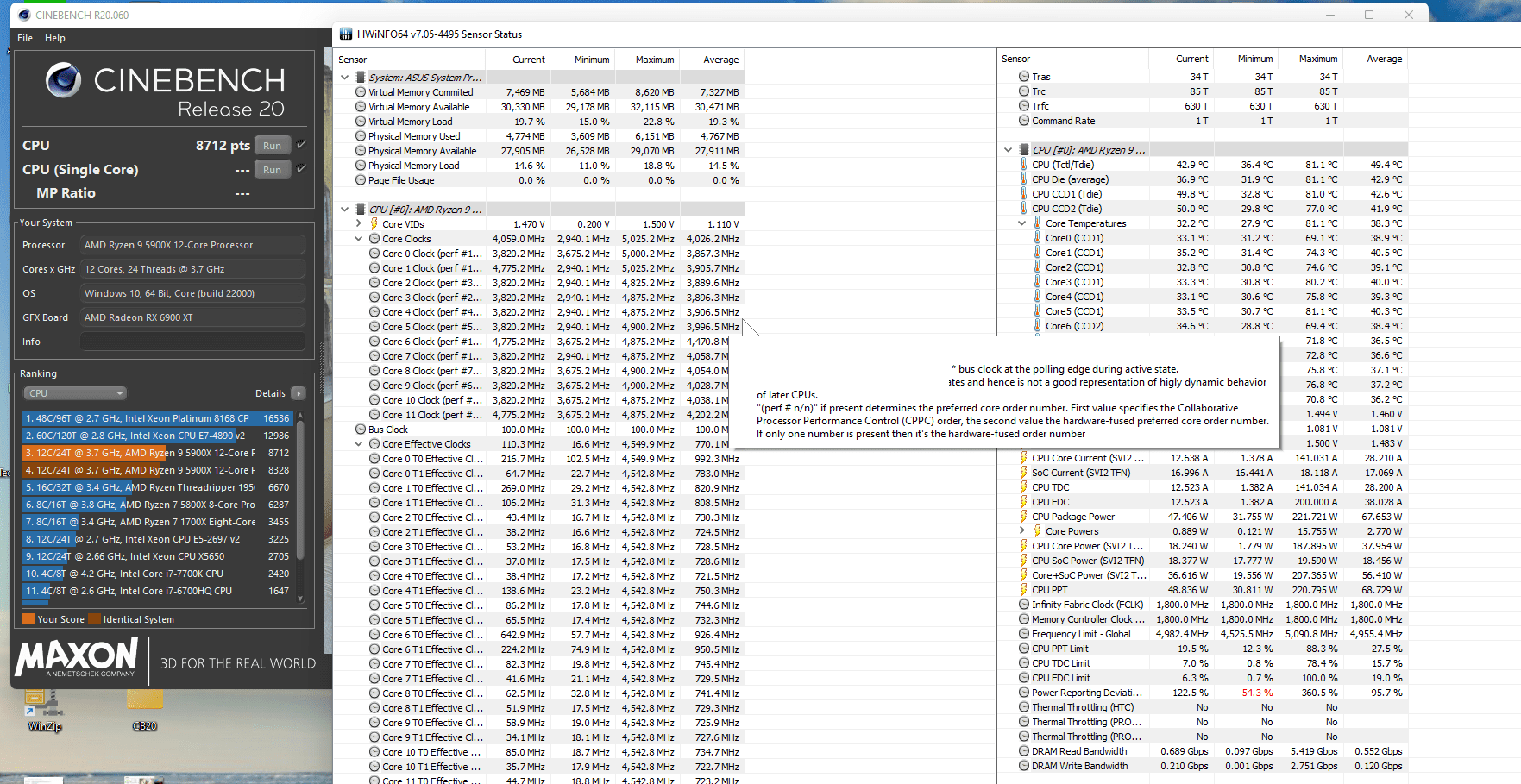Click the HWiNFO64 icon in the title bar

346,34
